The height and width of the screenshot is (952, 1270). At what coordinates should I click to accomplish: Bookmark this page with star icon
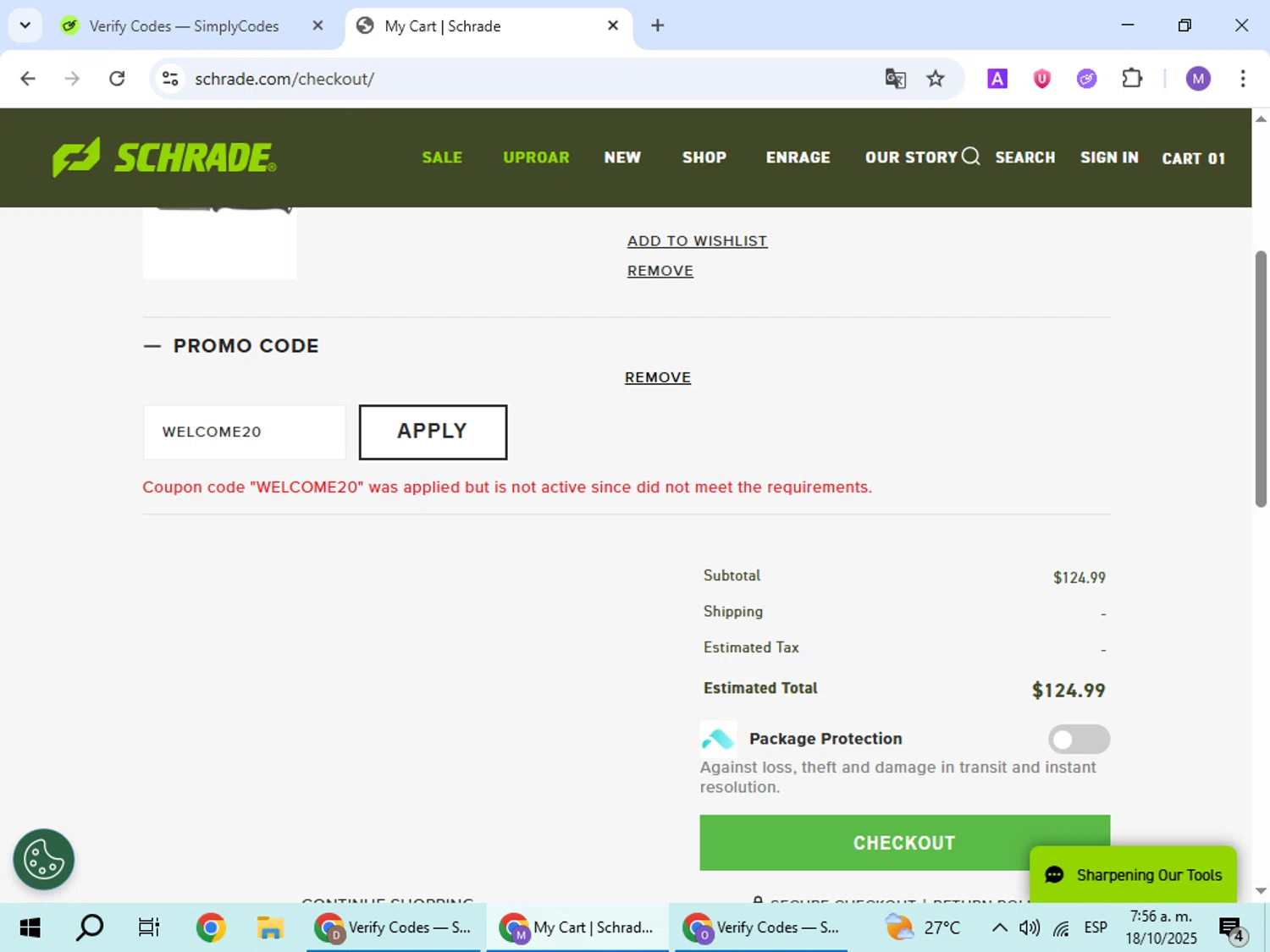pos(936,79)
